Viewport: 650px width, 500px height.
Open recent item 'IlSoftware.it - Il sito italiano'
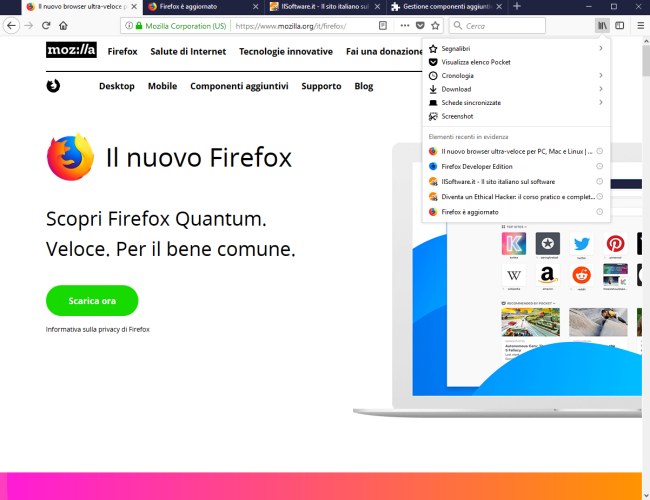point(516,182)
